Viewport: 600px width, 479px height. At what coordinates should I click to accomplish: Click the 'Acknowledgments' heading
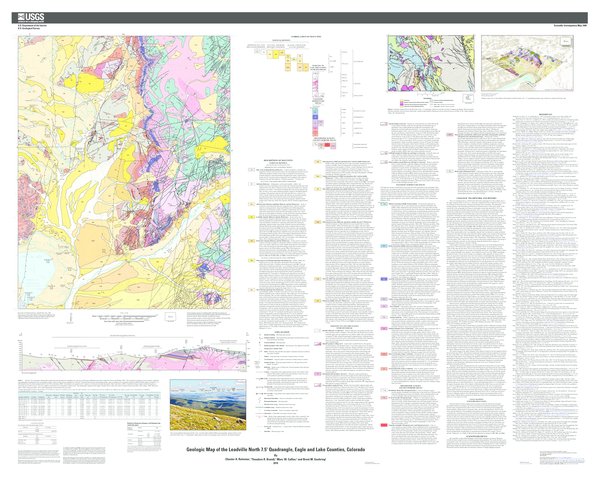click(x=476, y=436)
